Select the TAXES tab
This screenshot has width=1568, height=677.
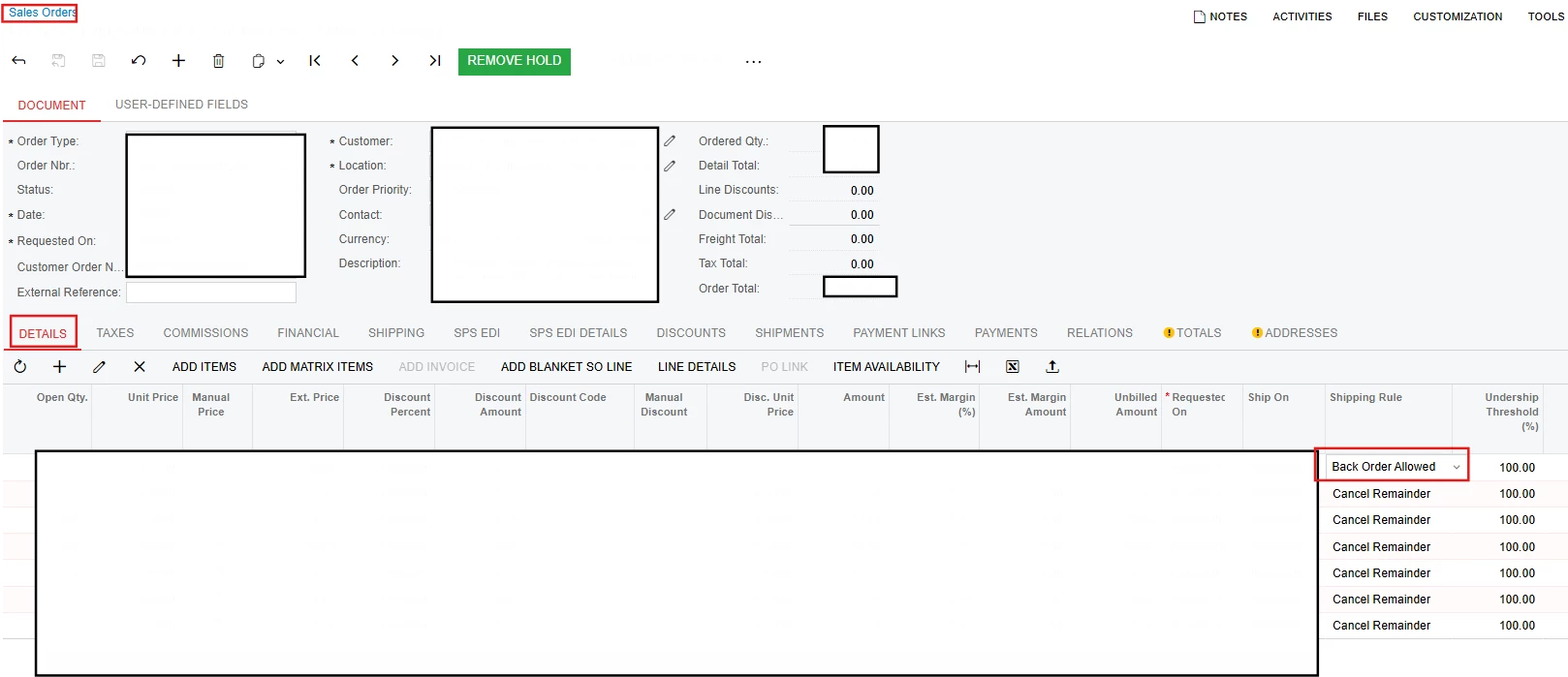click(115, 333)
